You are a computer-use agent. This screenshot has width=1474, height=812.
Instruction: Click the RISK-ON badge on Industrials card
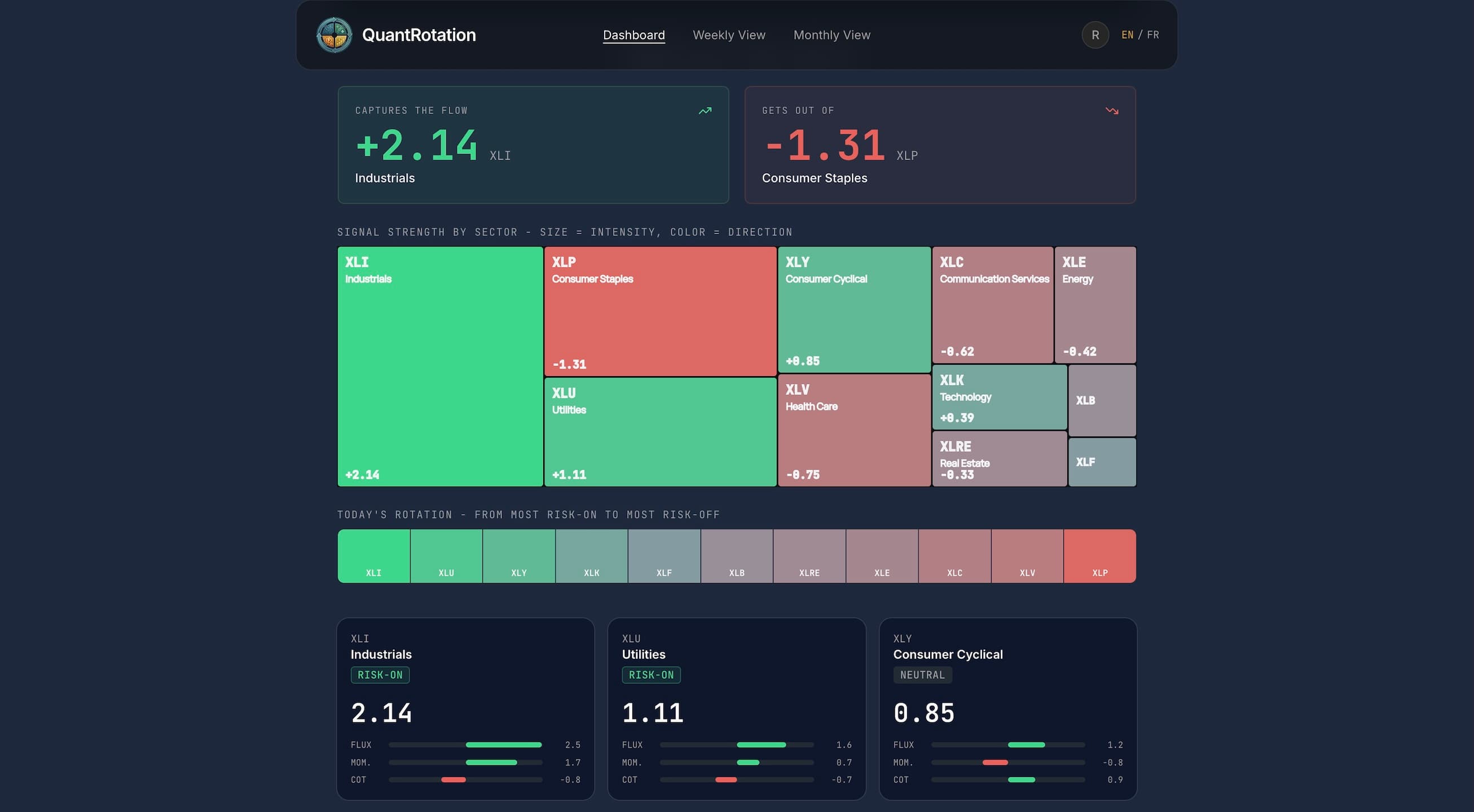point(380,675)
